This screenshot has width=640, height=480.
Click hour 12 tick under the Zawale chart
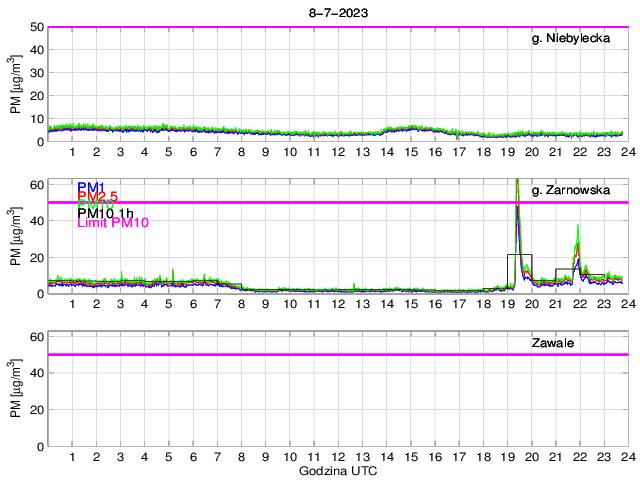click(338, 457)
